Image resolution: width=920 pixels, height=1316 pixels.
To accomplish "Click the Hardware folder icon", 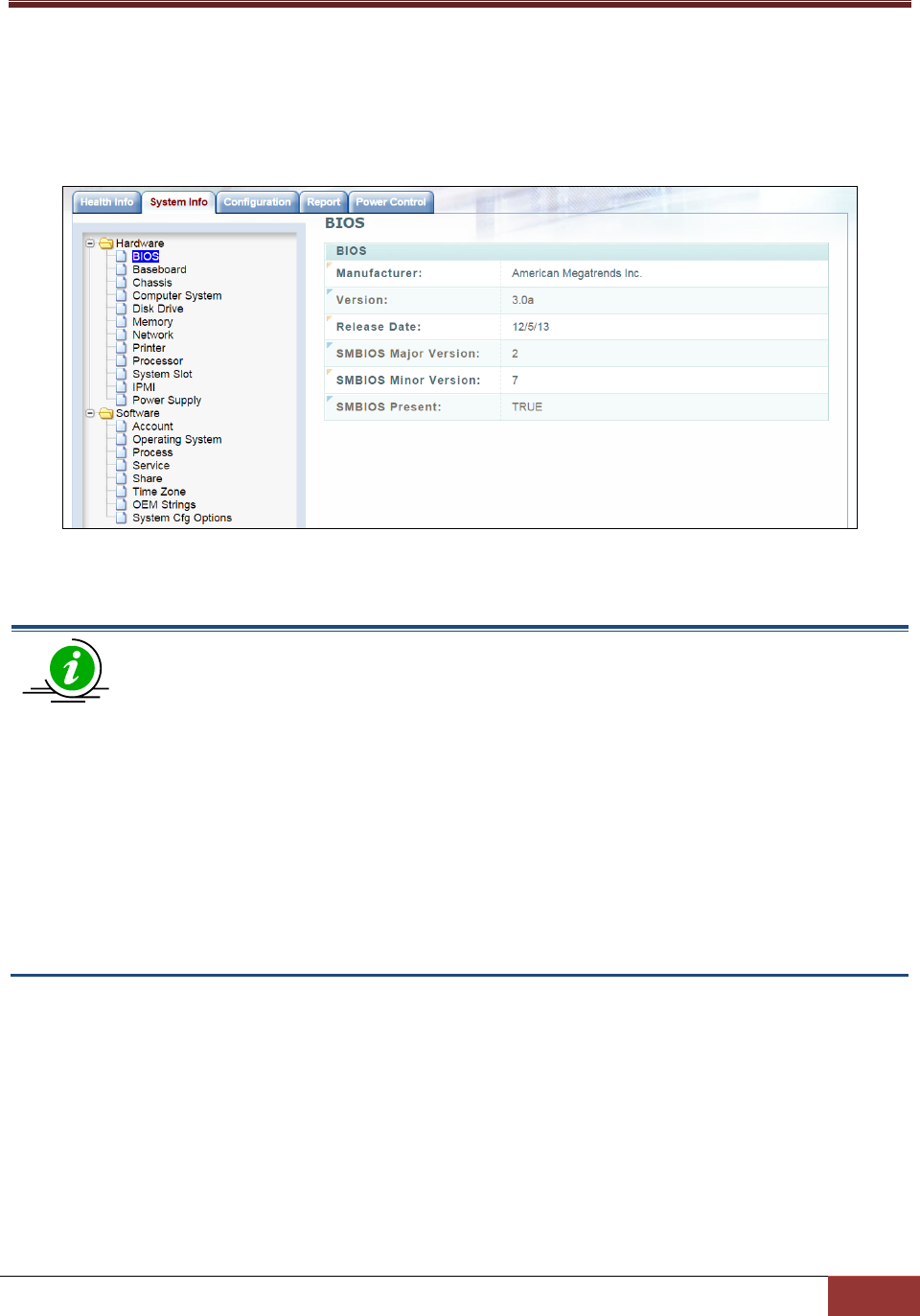I will pyautogui.click(x=106, y=243).
